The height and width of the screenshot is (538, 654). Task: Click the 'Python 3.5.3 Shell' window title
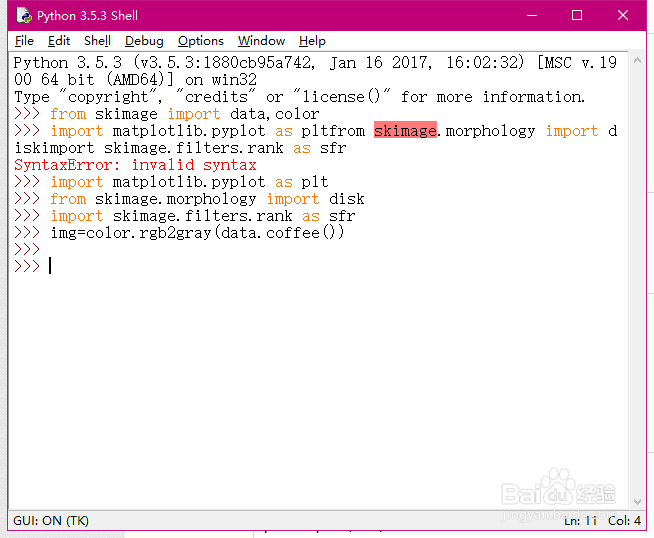87,16
